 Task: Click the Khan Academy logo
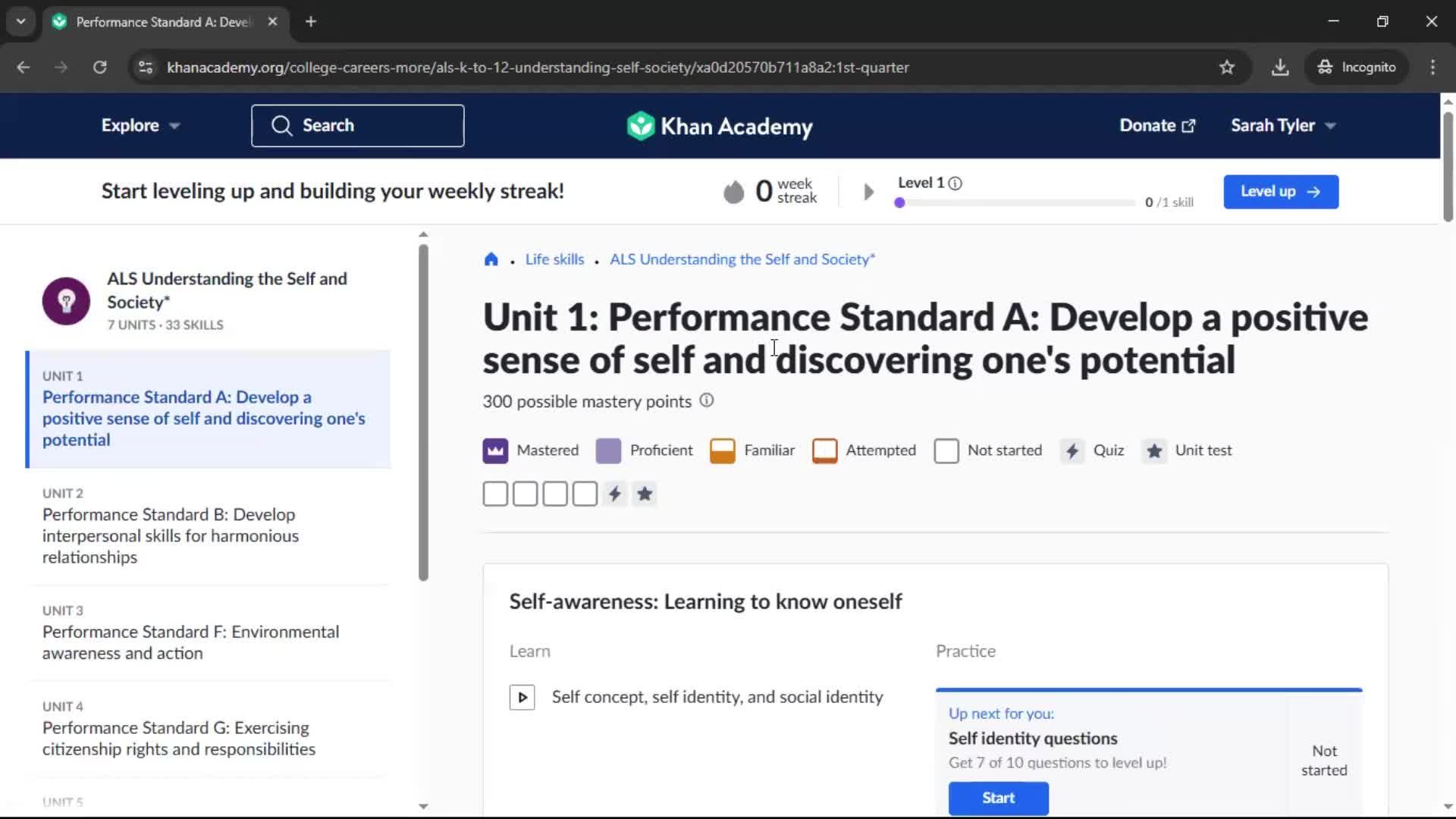point(719,126)
